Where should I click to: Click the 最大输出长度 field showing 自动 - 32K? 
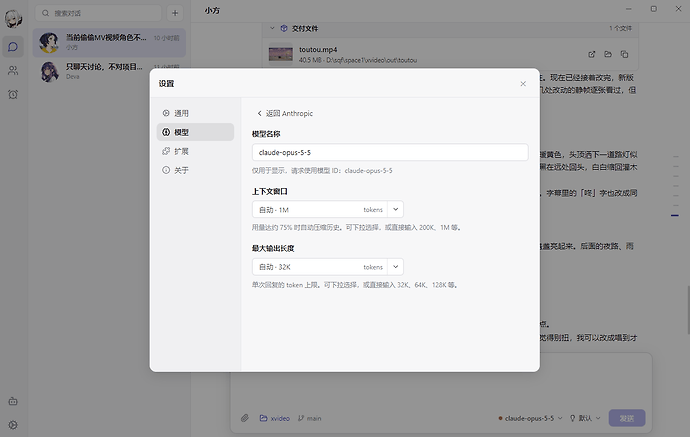coord(319,267)
